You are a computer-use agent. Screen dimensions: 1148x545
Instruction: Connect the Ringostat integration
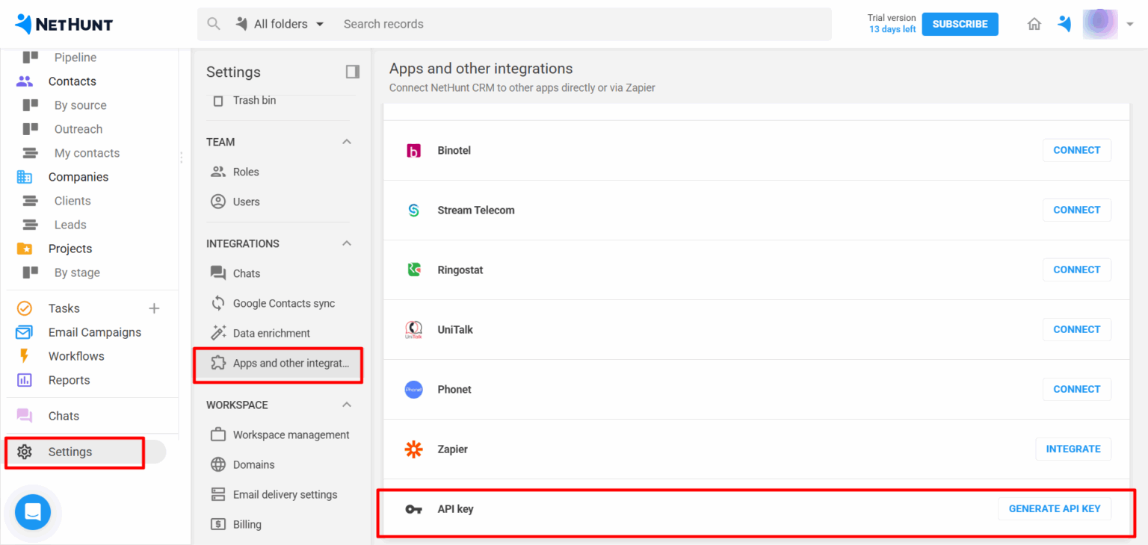coord(1076,270)
